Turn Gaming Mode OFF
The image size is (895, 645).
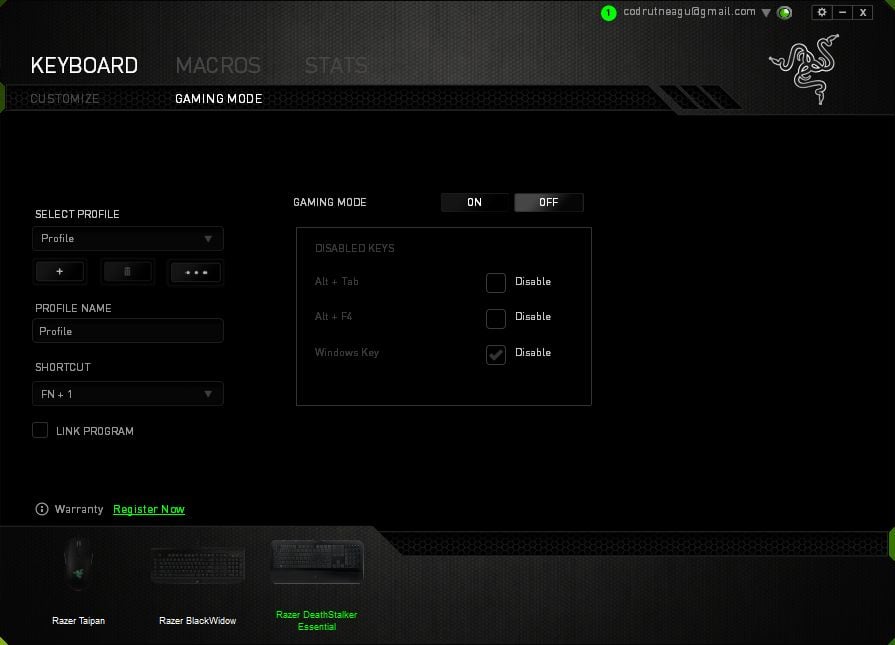coord(549,202)
